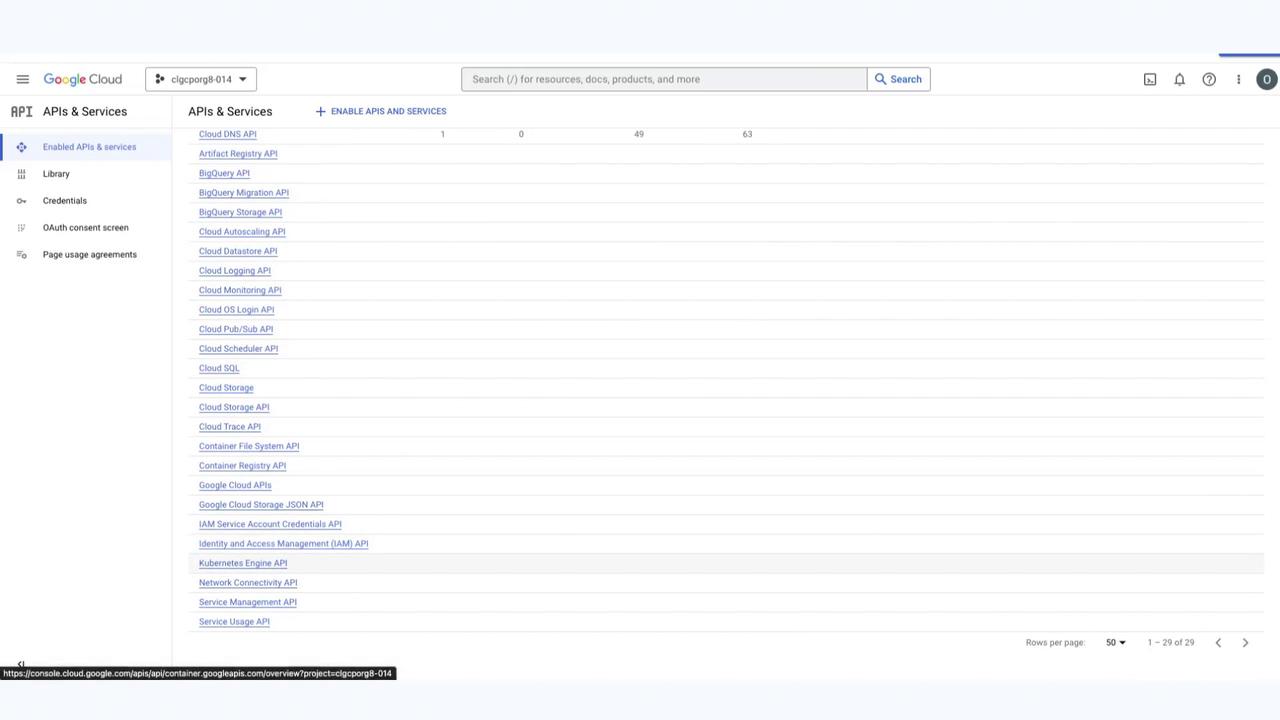
Task: Open the Cloud SQL link
Action: point(219,368)
